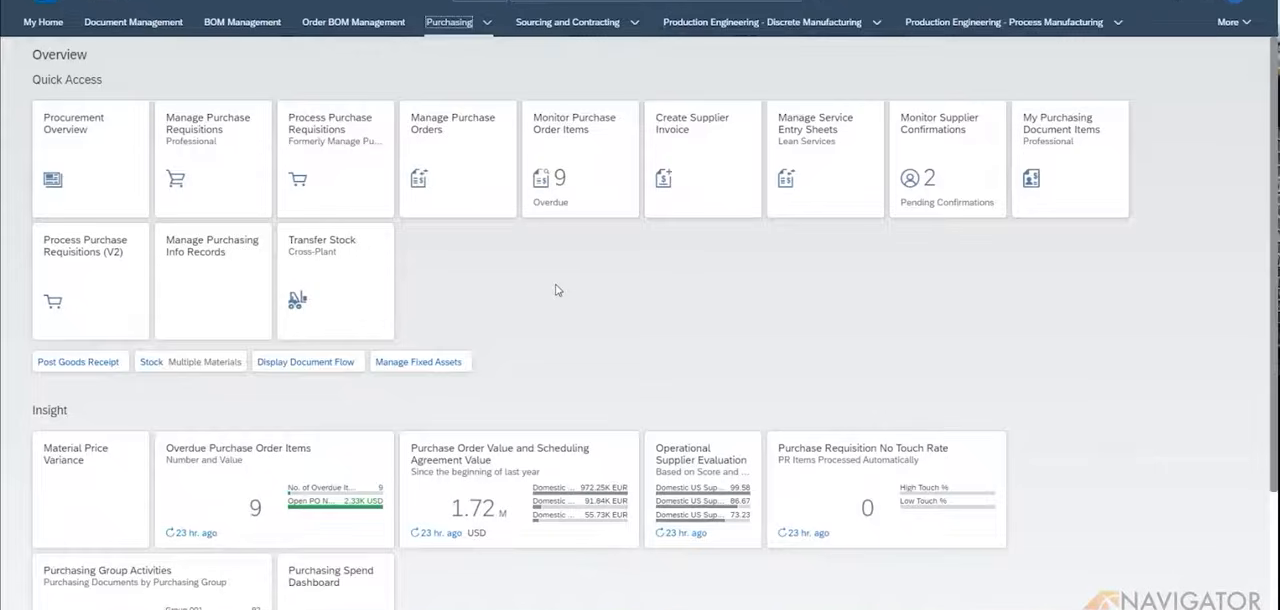Screen dimensions: 1280x610
Task: Click the Monitor Purchase Order Items icon
Action: [541, 178]
